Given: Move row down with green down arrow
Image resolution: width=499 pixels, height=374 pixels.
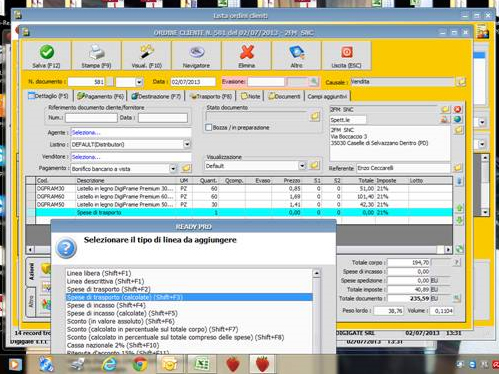Looking at the screenshot, I should tap(459, 220).
